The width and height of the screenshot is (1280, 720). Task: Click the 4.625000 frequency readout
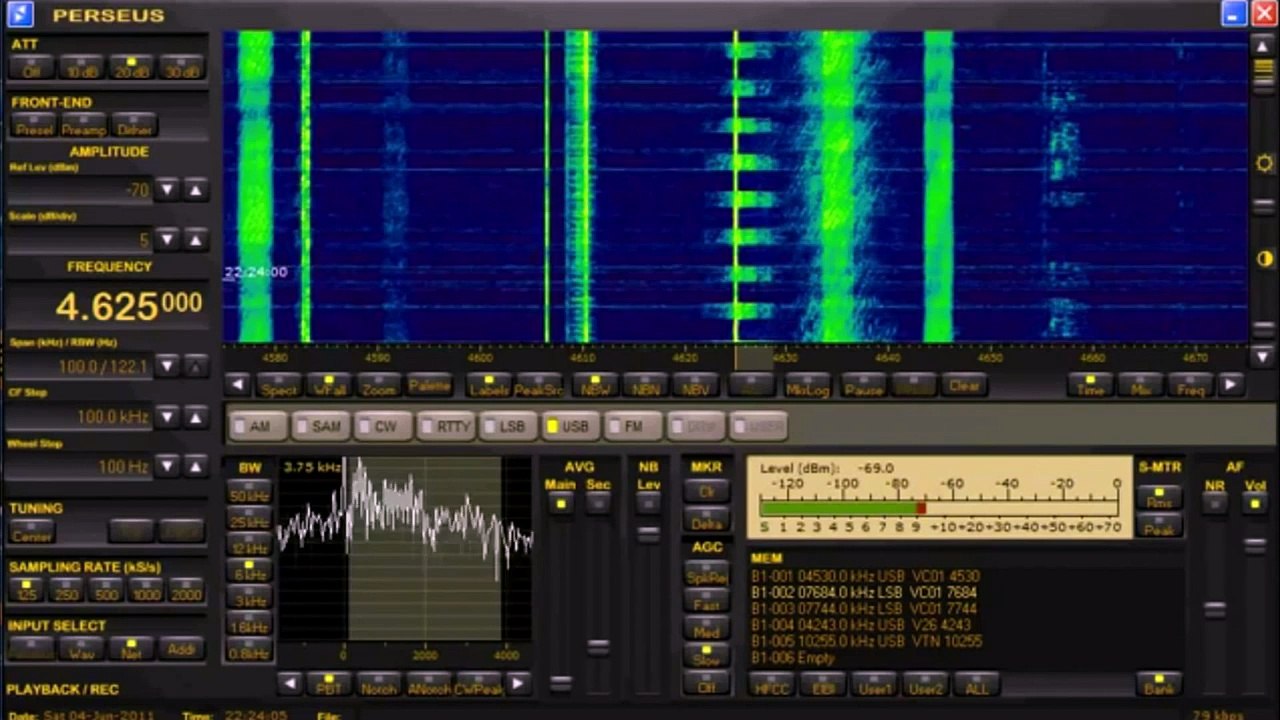pyautogui.click(x=128, y=306)
